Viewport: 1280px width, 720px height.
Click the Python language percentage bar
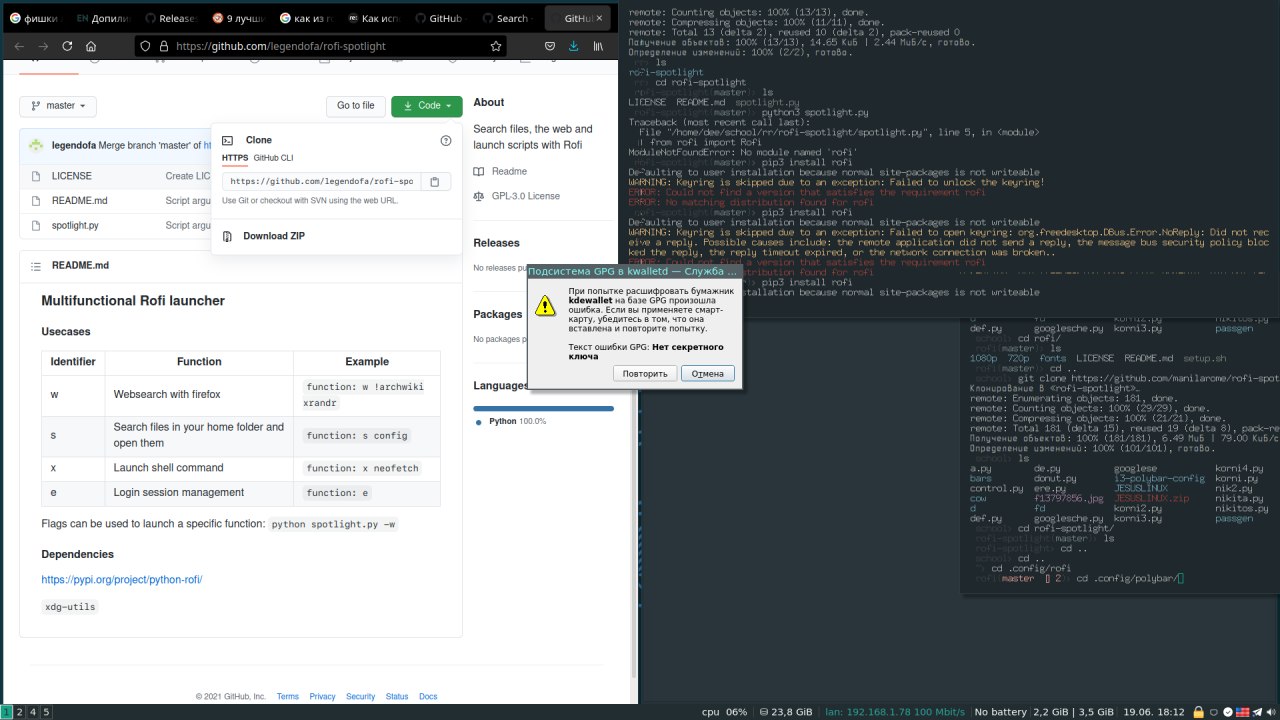[x=543, y=408]
